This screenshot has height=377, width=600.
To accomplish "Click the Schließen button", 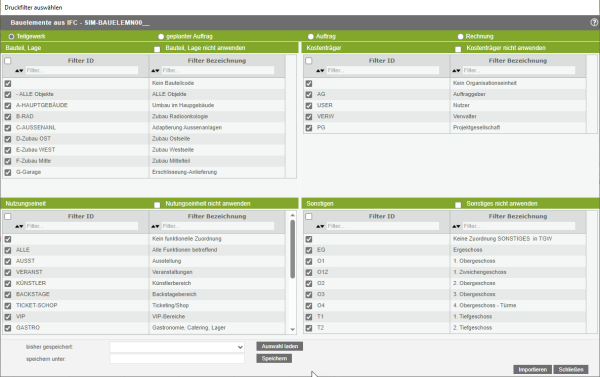I will click(x=571, y=369).
